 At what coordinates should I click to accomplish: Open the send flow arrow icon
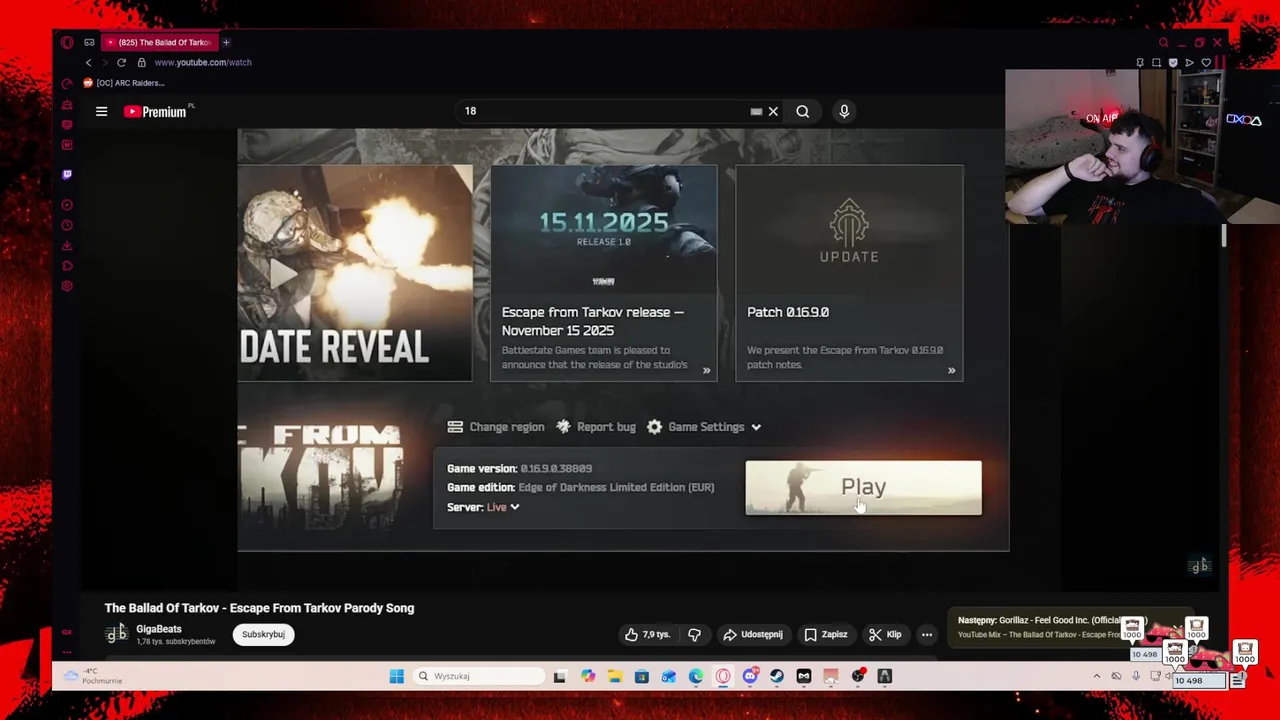[1189, 62]
